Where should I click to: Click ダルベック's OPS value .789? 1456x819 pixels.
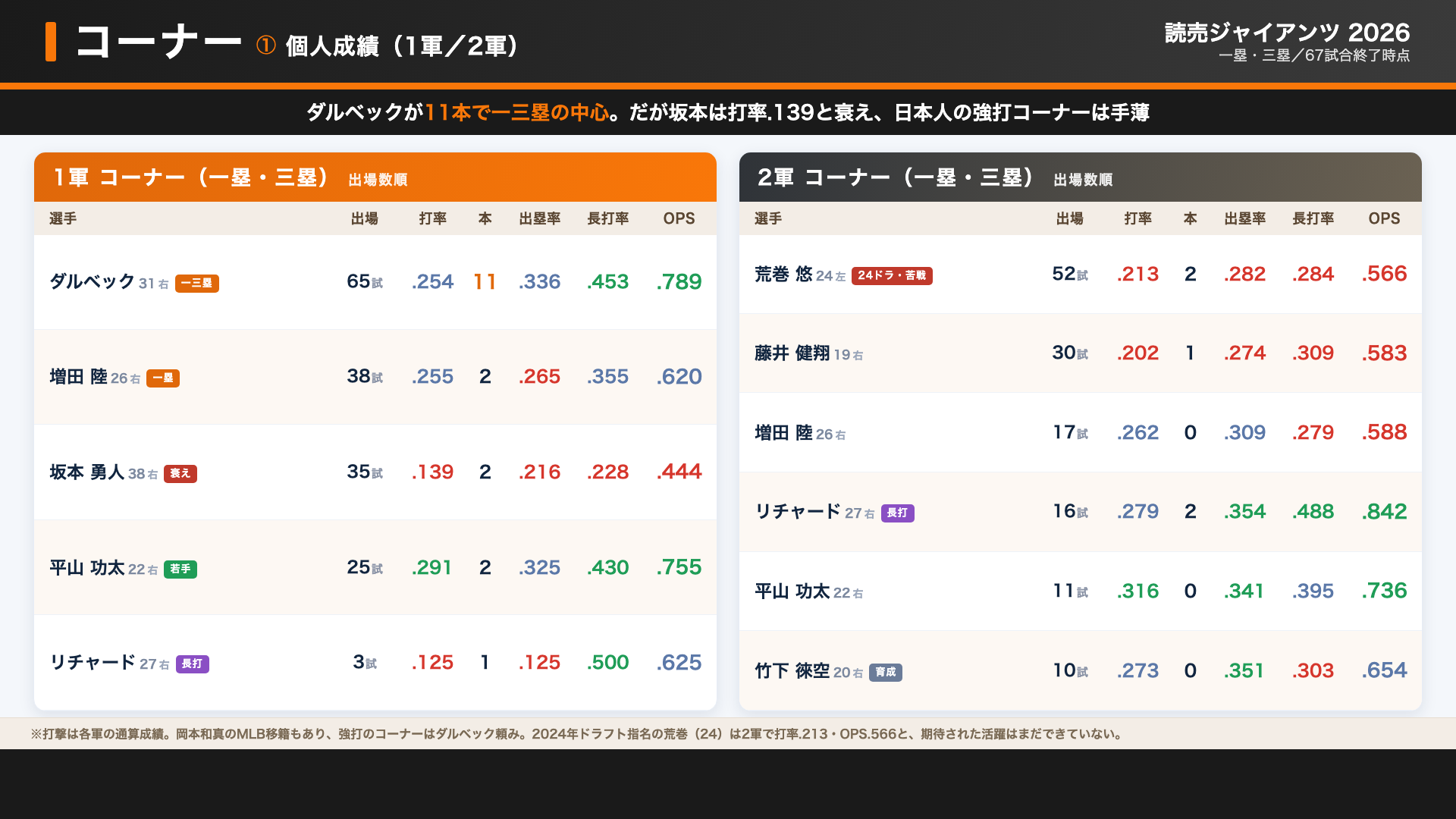[679, 282]
